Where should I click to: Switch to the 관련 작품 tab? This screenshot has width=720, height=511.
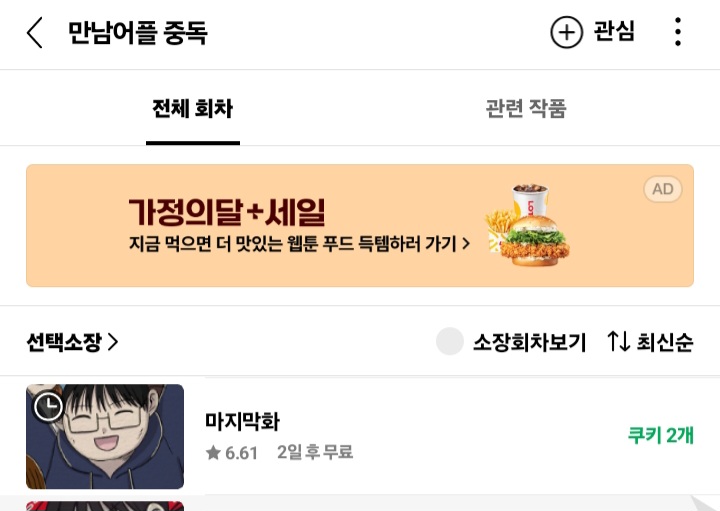(526, 109)
